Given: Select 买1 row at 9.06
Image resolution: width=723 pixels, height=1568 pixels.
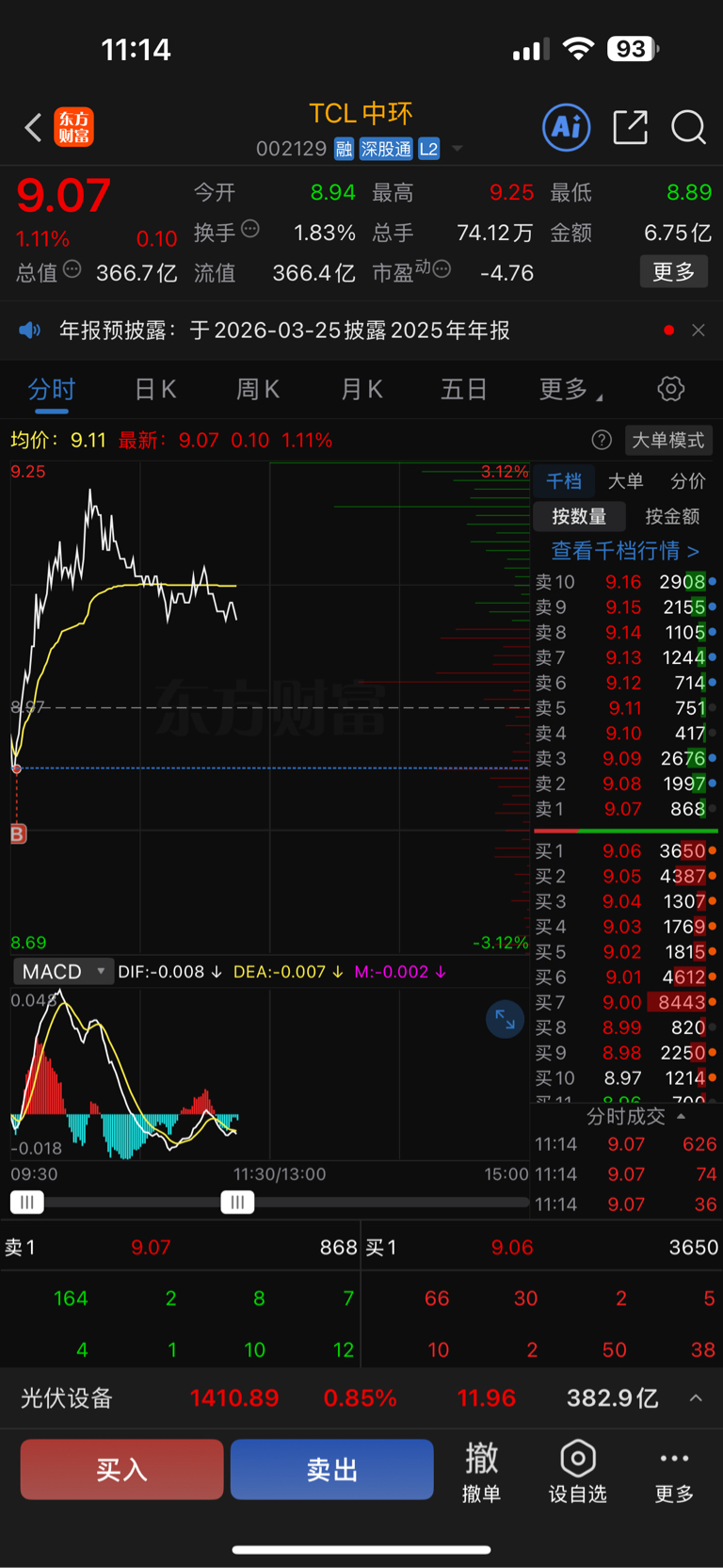Looking at the screenshot, I should 626,851.
